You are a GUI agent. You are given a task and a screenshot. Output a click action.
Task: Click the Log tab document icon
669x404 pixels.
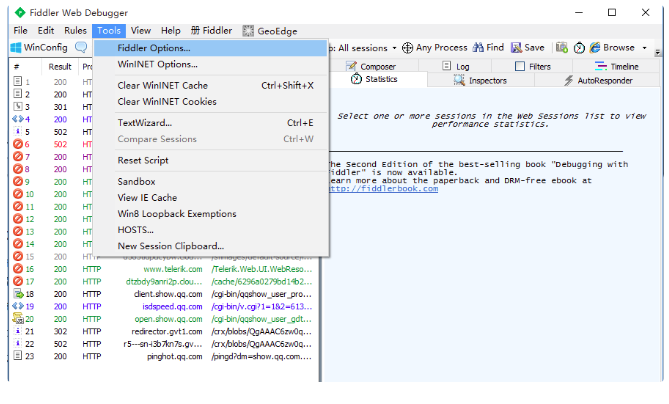click(446, 66)
